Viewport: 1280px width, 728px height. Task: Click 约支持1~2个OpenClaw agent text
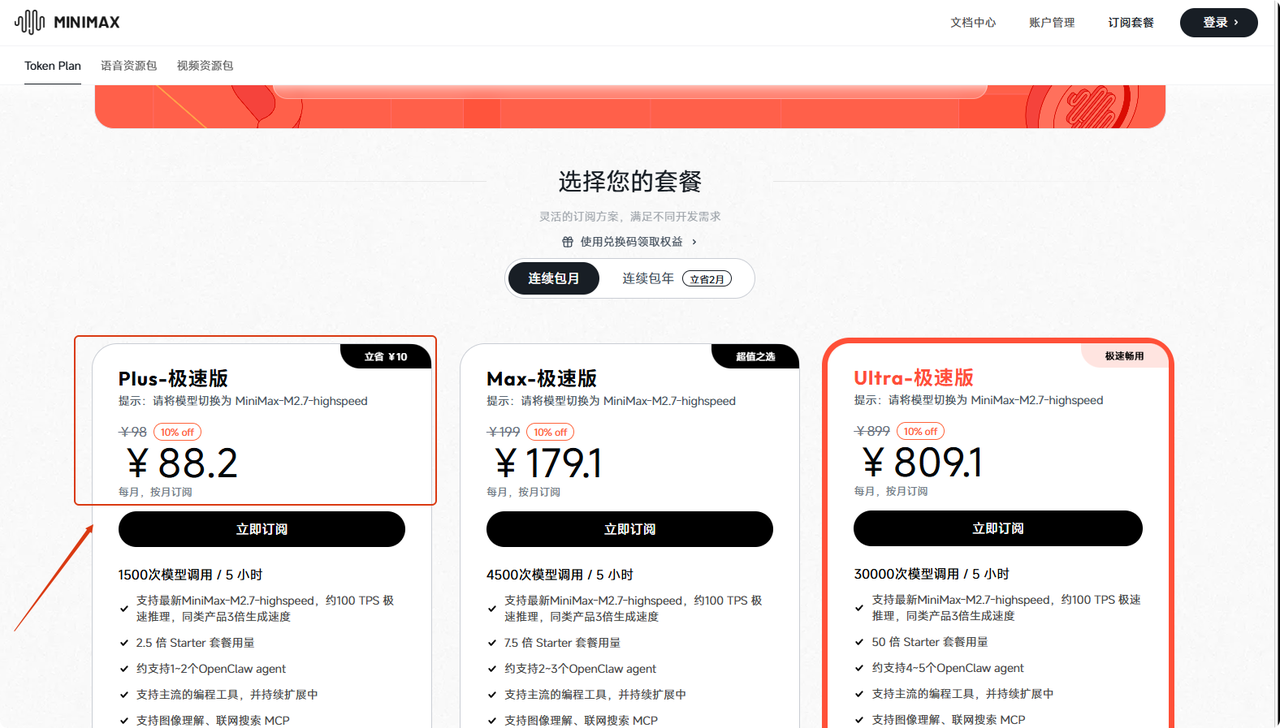[211, 669]
